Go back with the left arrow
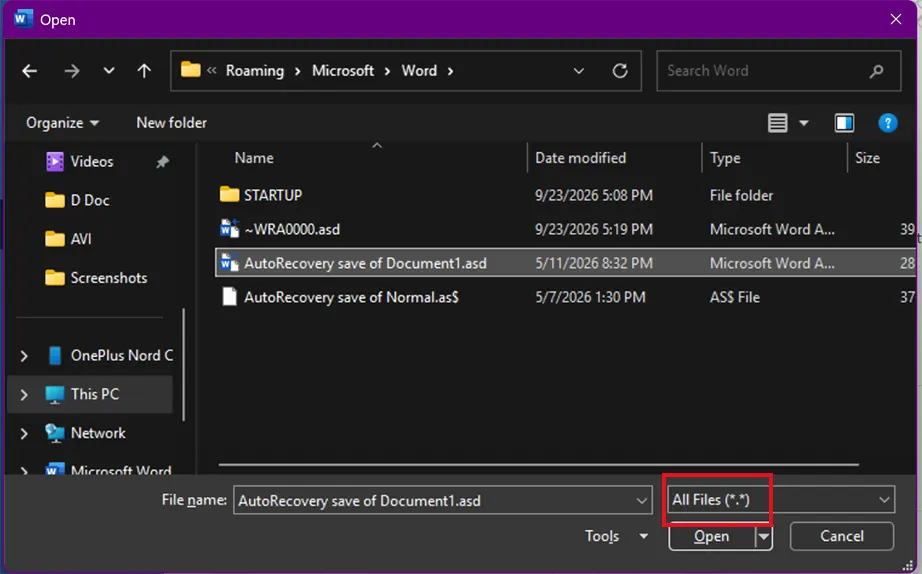The width and height of the screenshot is (922, 574). [x=29, y=71]
